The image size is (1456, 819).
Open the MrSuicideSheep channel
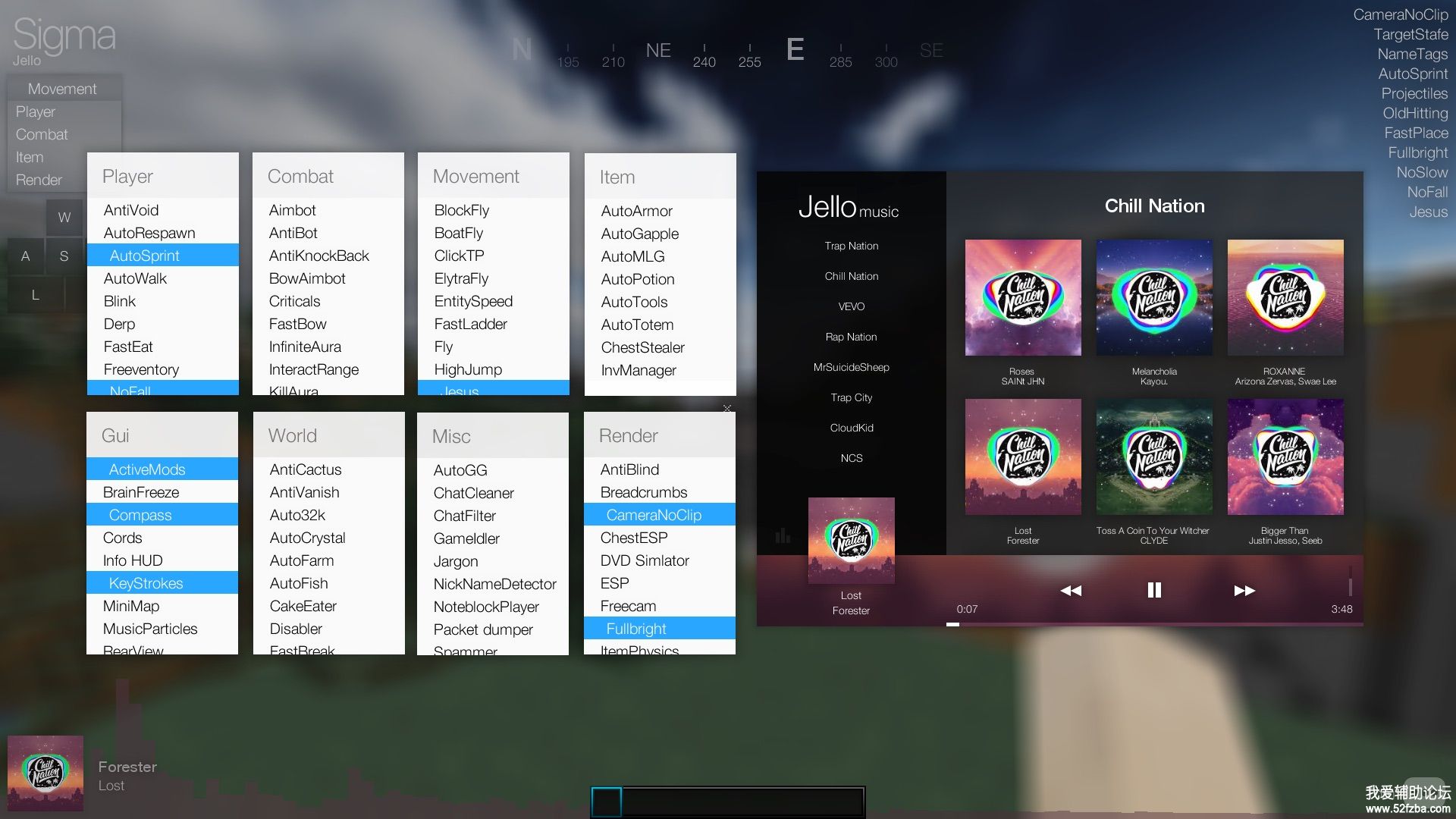851,367
